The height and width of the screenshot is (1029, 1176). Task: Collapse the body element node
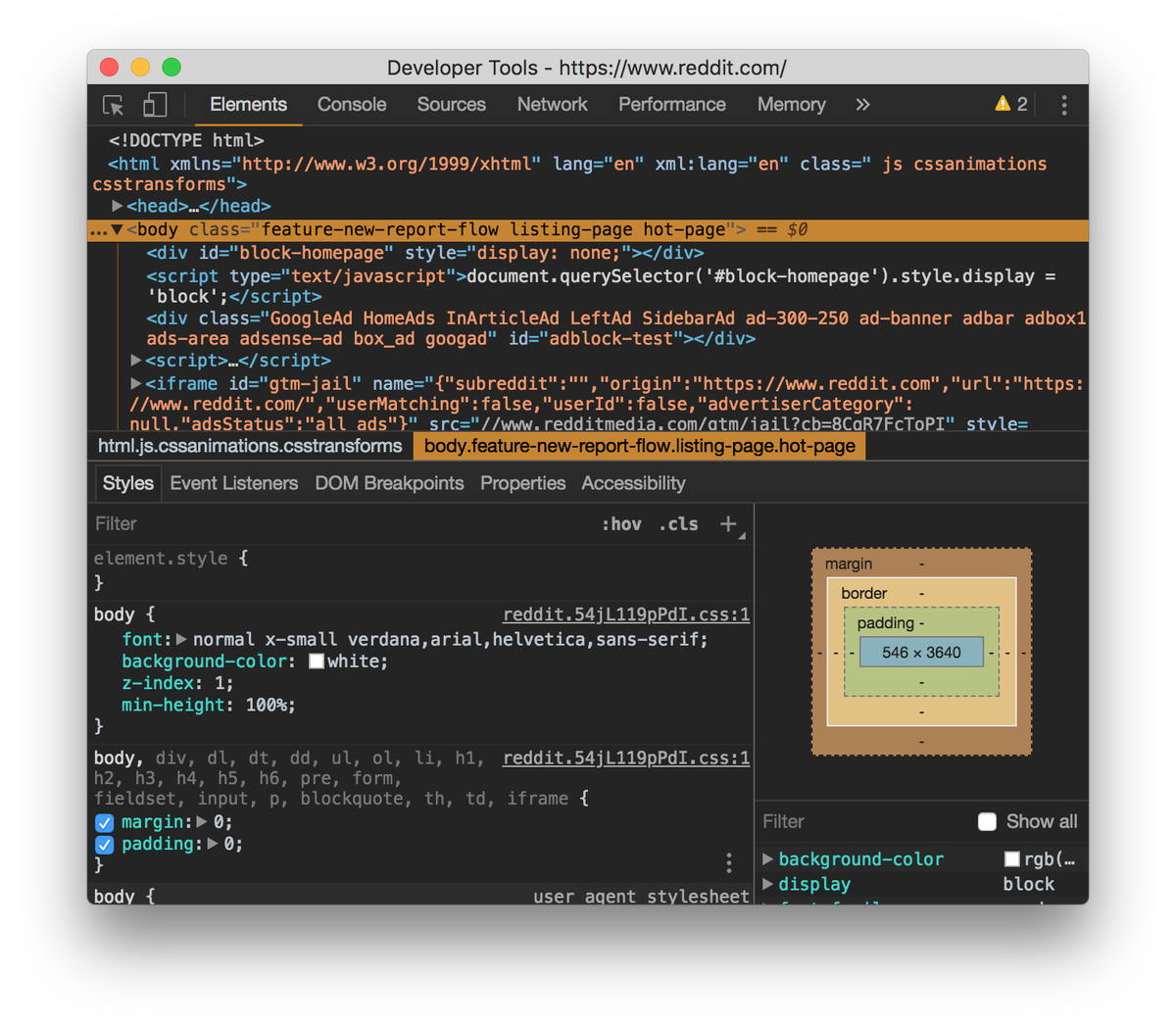point(117,230)
